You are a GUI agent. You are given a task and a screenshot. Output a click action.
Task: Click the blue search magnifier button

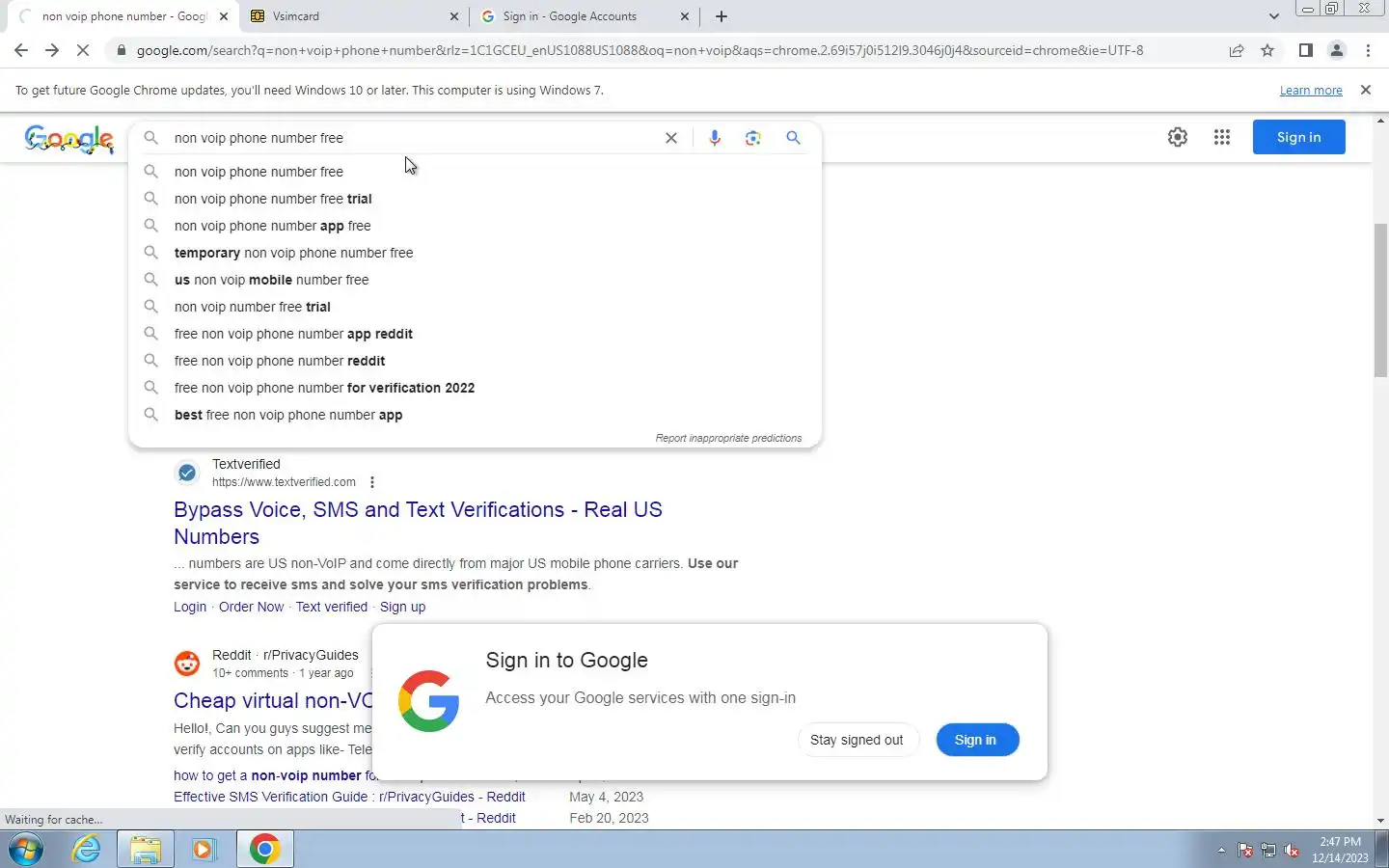pyautogui.click(x=793, y=138)
